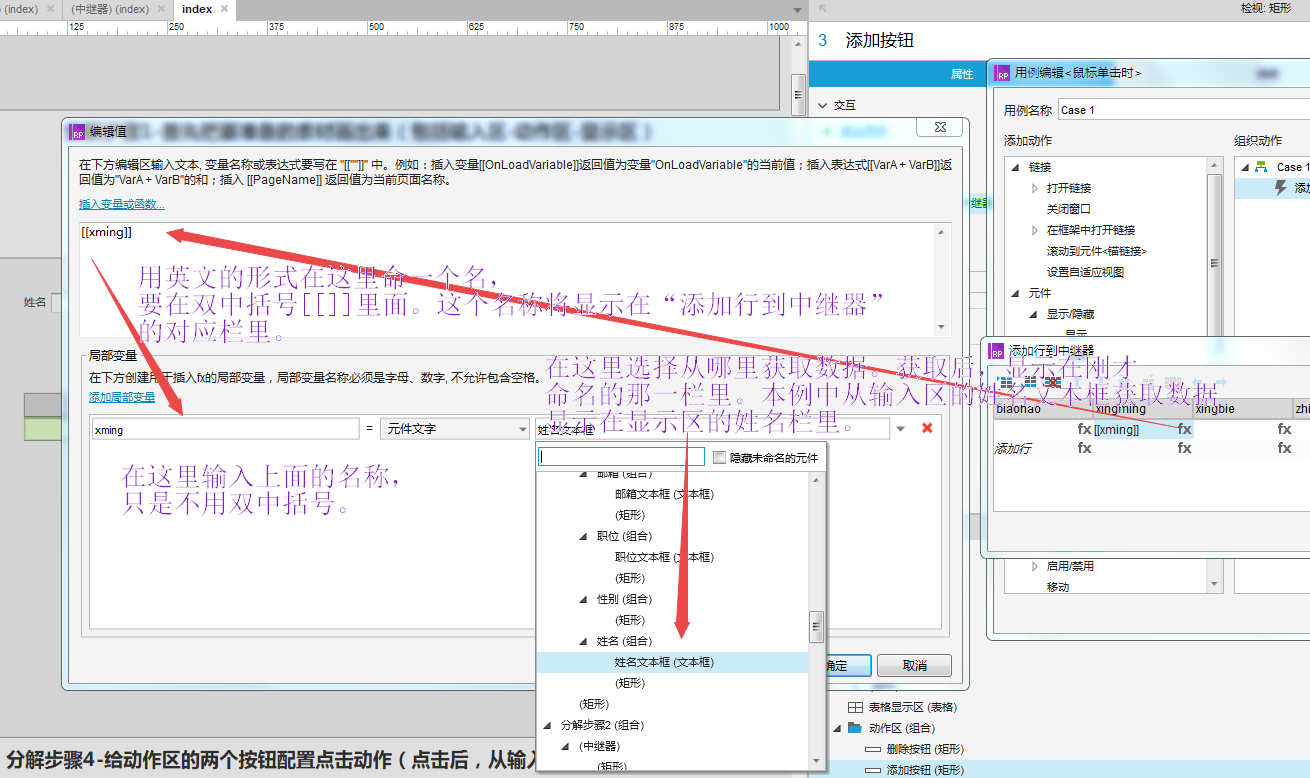Expand 打开链接 action
This screenshot has height=778, width=1310.
(1035, 188)
